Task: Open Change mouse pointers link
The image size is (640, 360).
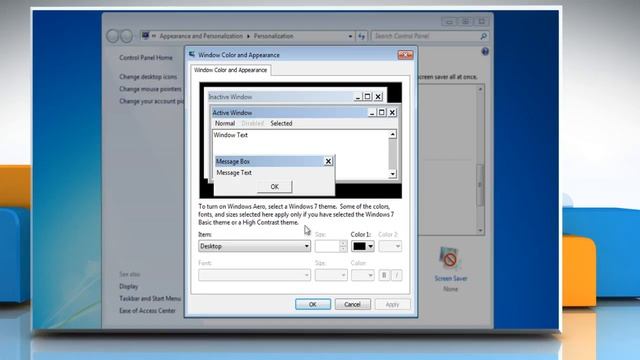Action: 150,89
